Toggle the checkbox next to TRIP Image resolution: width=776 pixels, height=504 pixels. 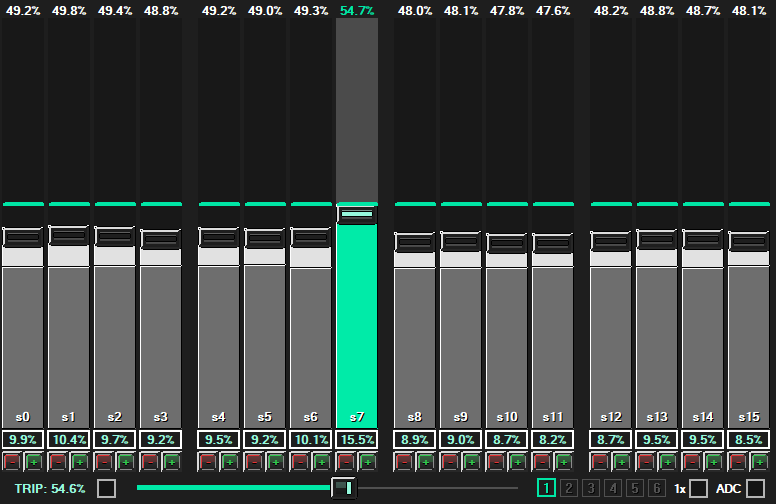(x=106, y=488)
